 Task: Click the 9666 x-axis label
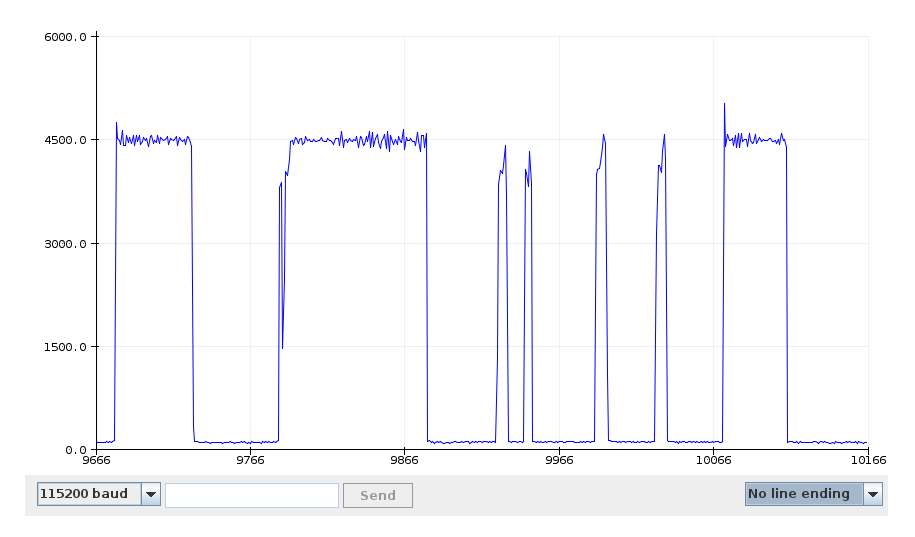(96, 461)
